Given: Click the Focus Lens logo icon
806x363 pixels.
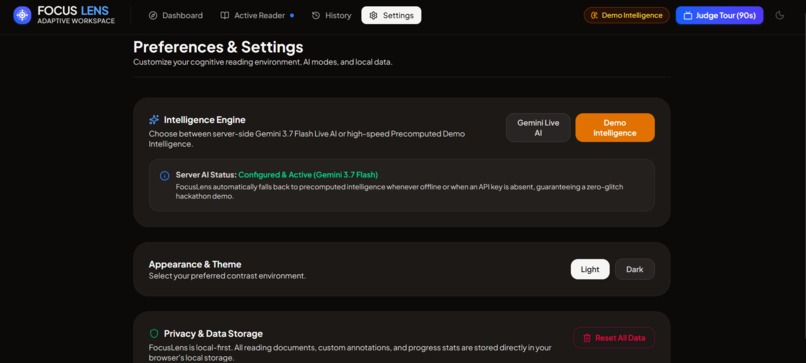Looking at the screenshot, I should pyautogui.click(x=22, y=15).
